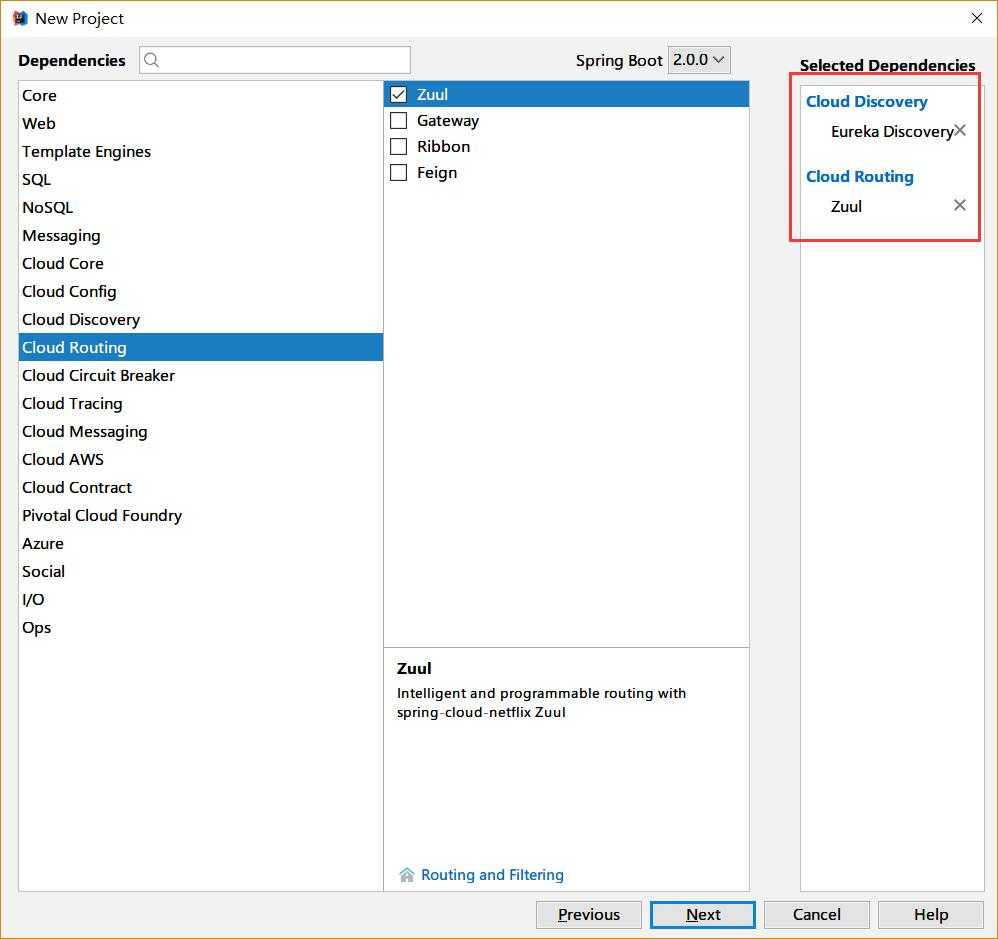The height and width of the screenshot is (939, 998).
Task: Focus the dependencies search field
Action: click(275, 60)
